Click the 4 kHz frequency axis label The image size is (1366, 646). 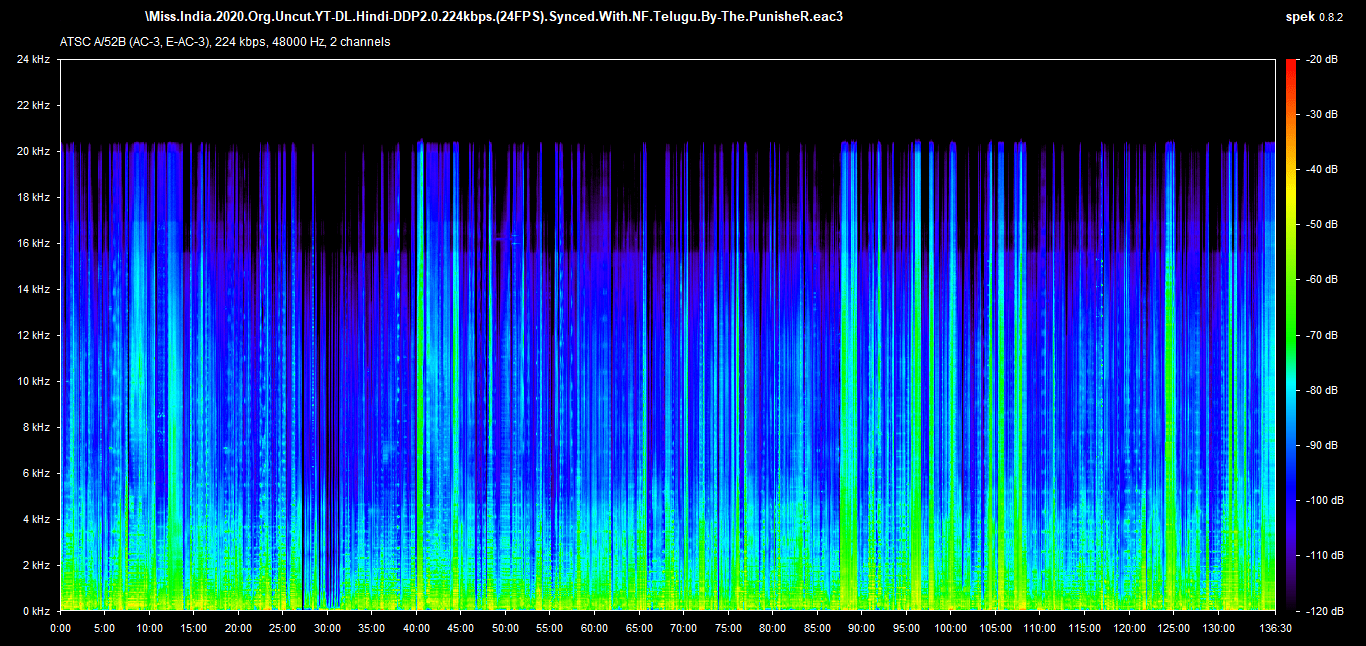click(x=35, y=520)
